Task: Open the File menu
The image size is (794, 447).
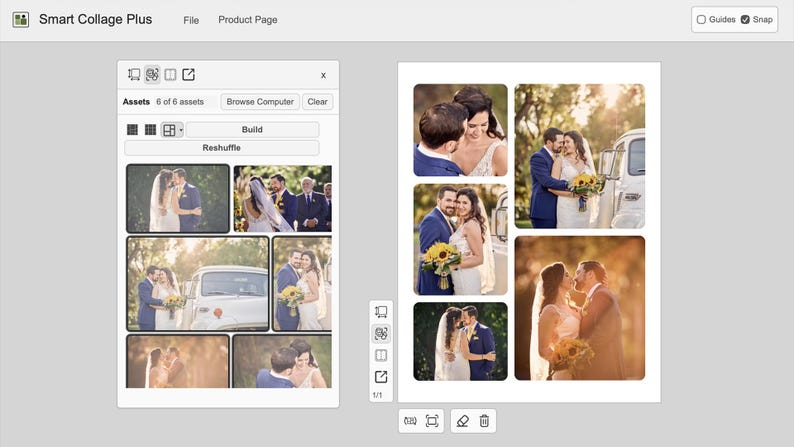Action: pos(191,20)
